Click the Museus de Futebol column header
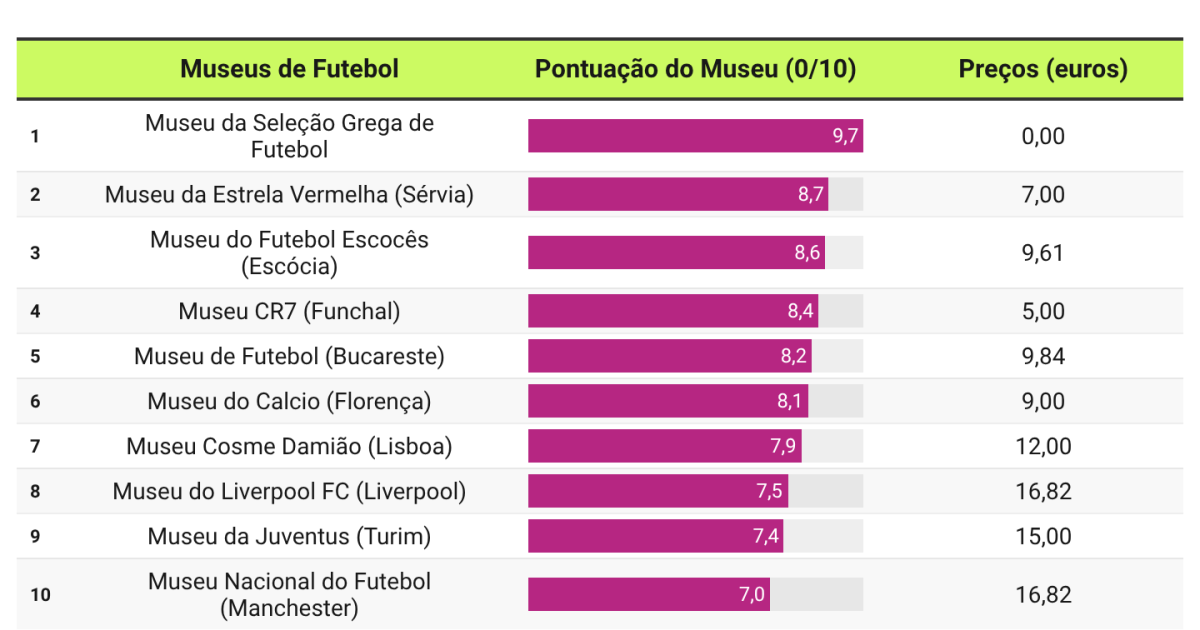Image resolution: width=1200 pixels, height=630 pixels. point(289,69)
